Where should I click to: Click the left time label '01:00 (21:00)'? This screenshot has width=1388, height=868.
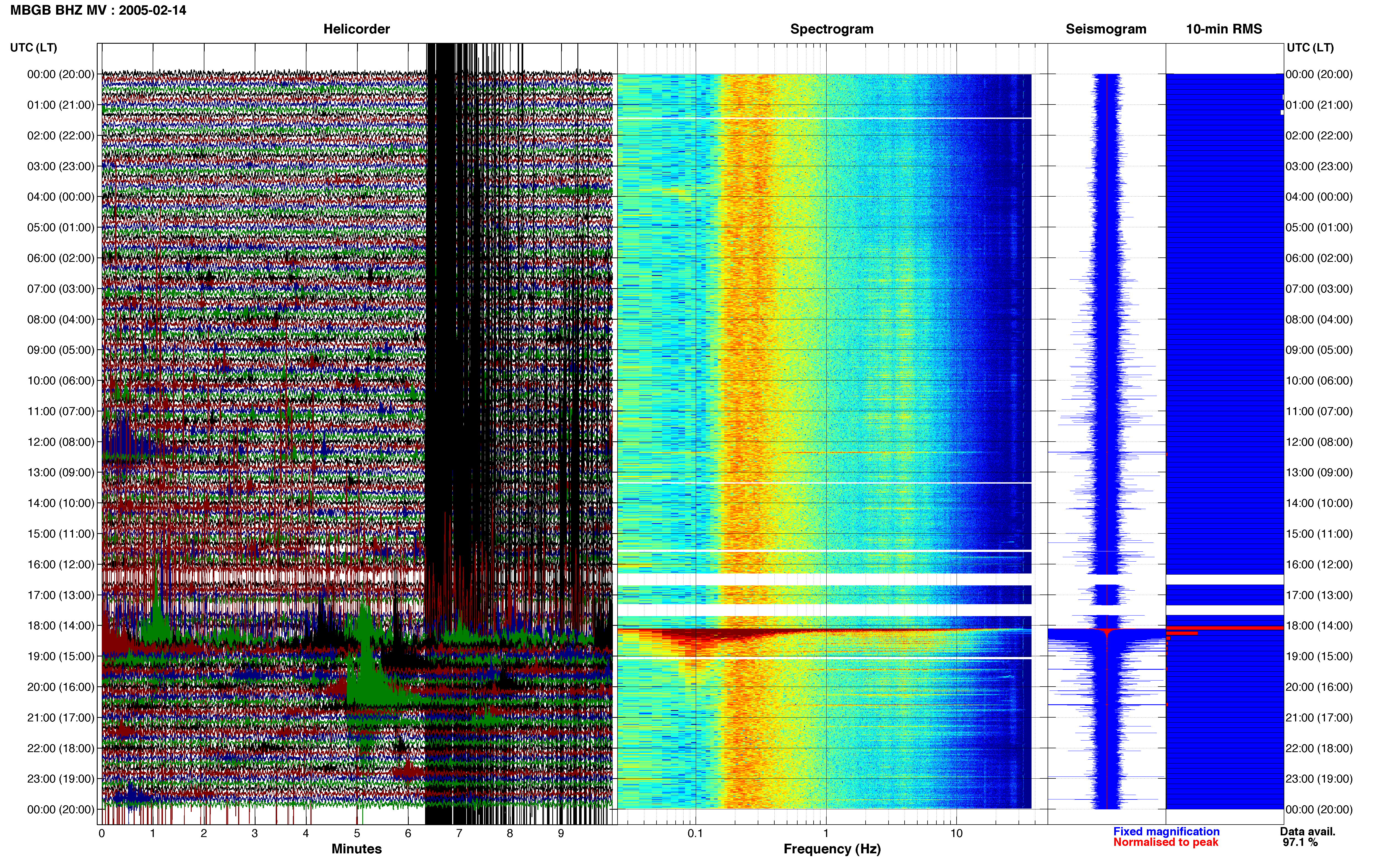[x=61, y=105]
